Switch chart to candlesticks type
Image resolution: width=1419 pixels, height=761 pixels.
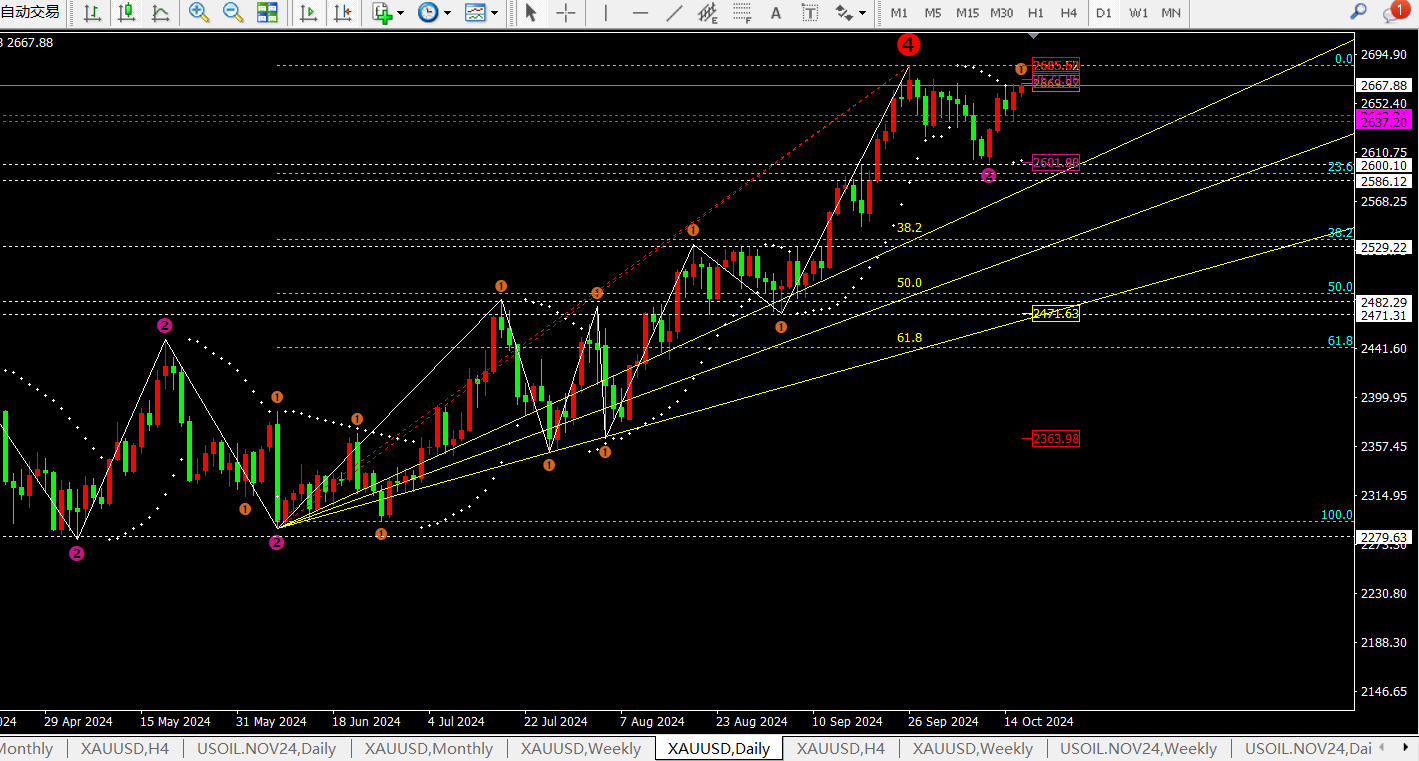tap(126, 13)
